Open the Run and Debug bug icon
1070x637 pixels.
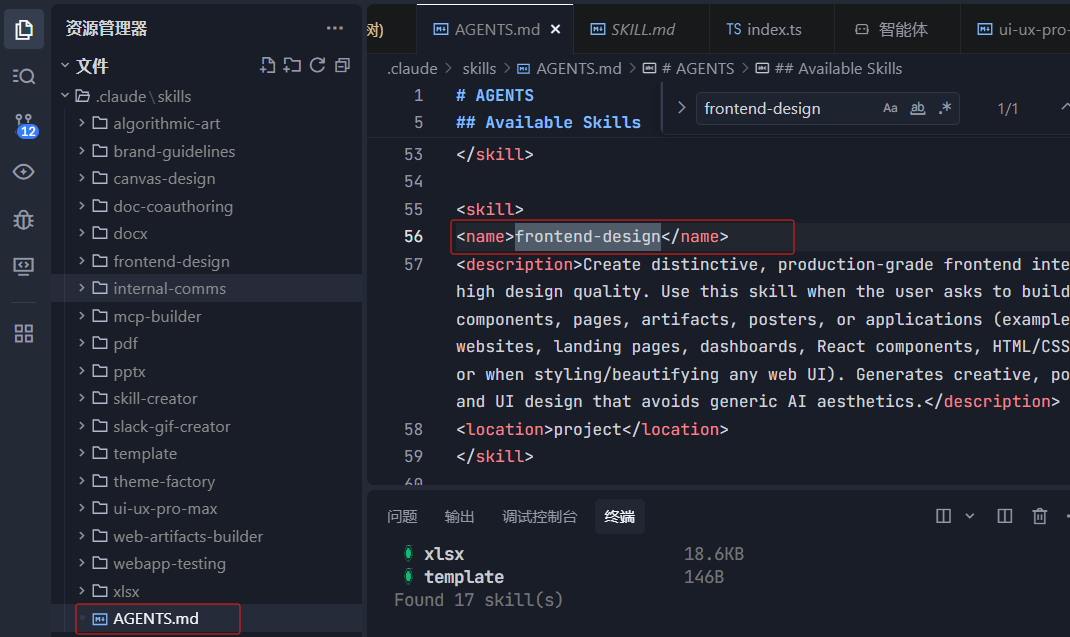point(24,219)
